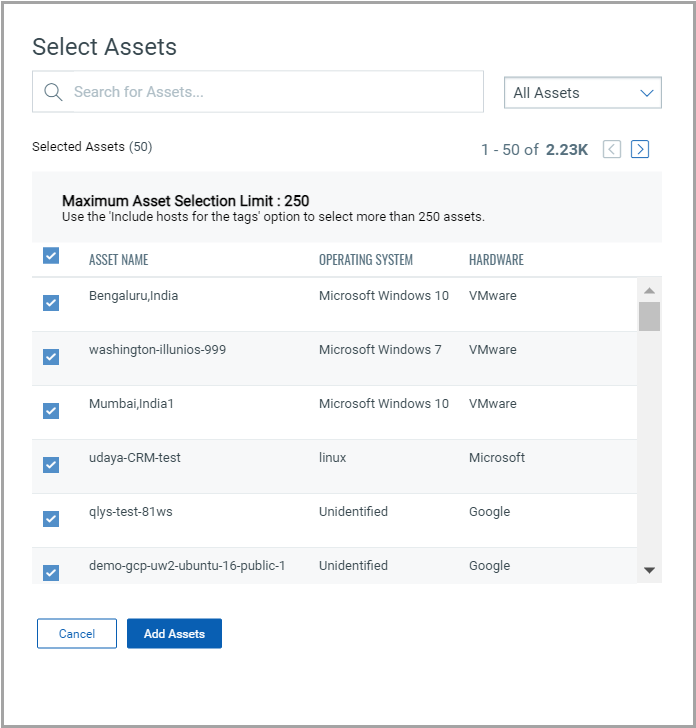Click Unidentified OS for qlys-test-81ws
The width and height of the screenshot is (696, 728).
[x=353, y=512]
